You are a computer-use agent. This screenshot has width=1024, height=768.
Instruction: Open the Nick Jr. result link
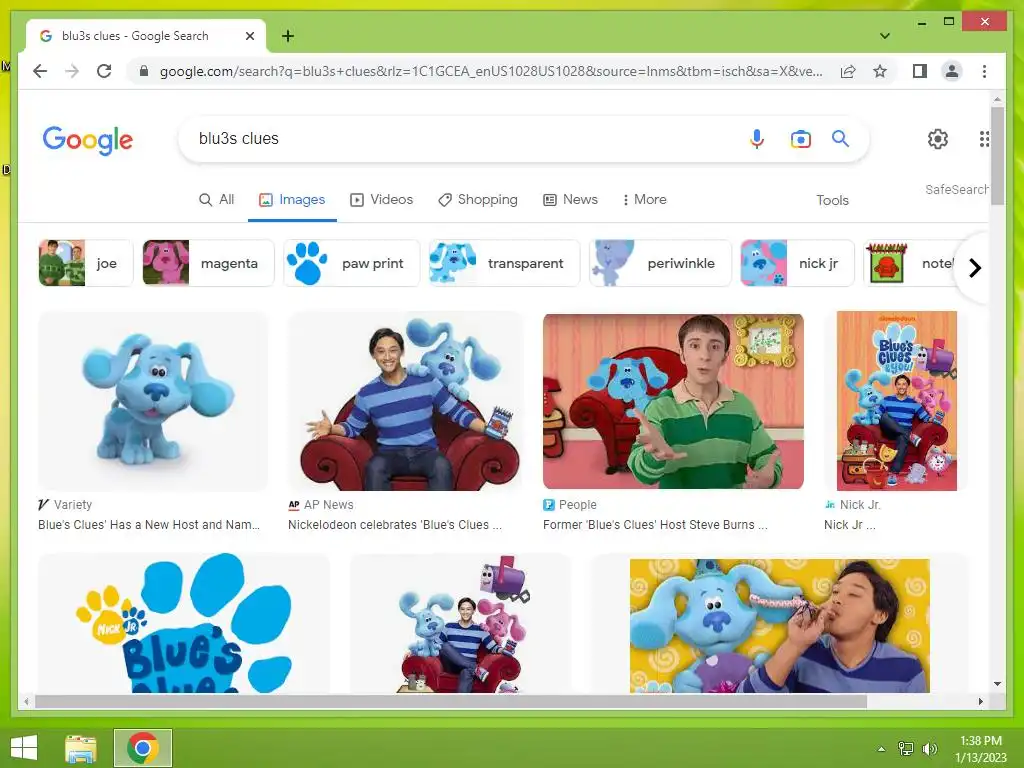(850, 525)
